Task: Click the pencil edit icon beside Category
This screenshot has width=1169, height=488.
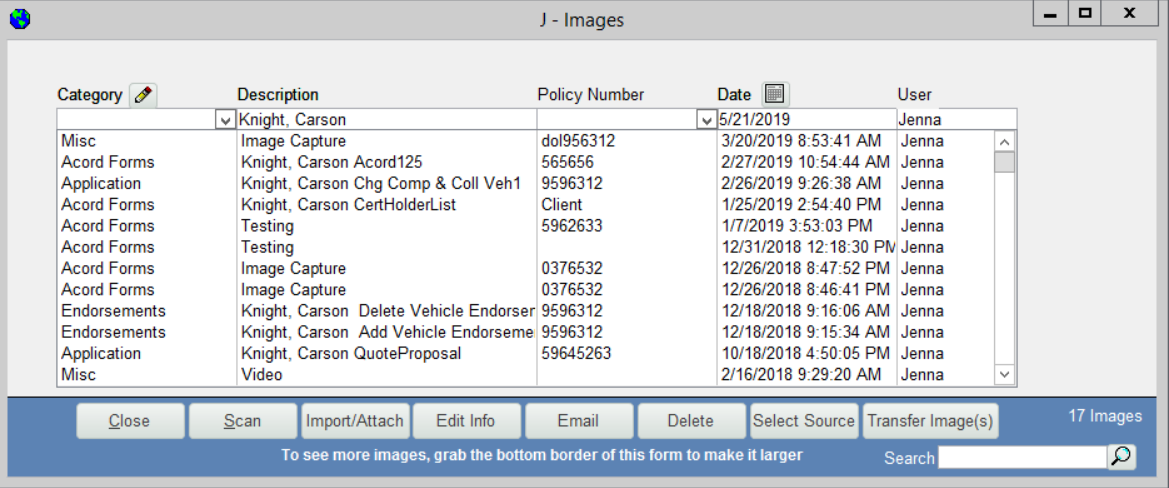Action: [x=144, y=95]
